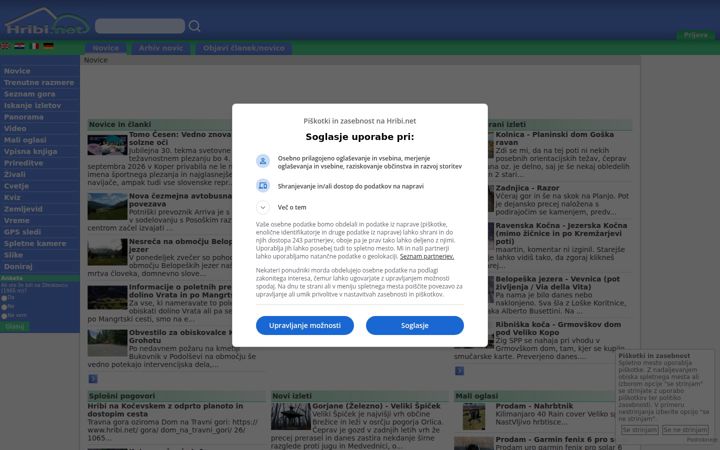Switch language with the Italian flag

[x=34, y=46]
